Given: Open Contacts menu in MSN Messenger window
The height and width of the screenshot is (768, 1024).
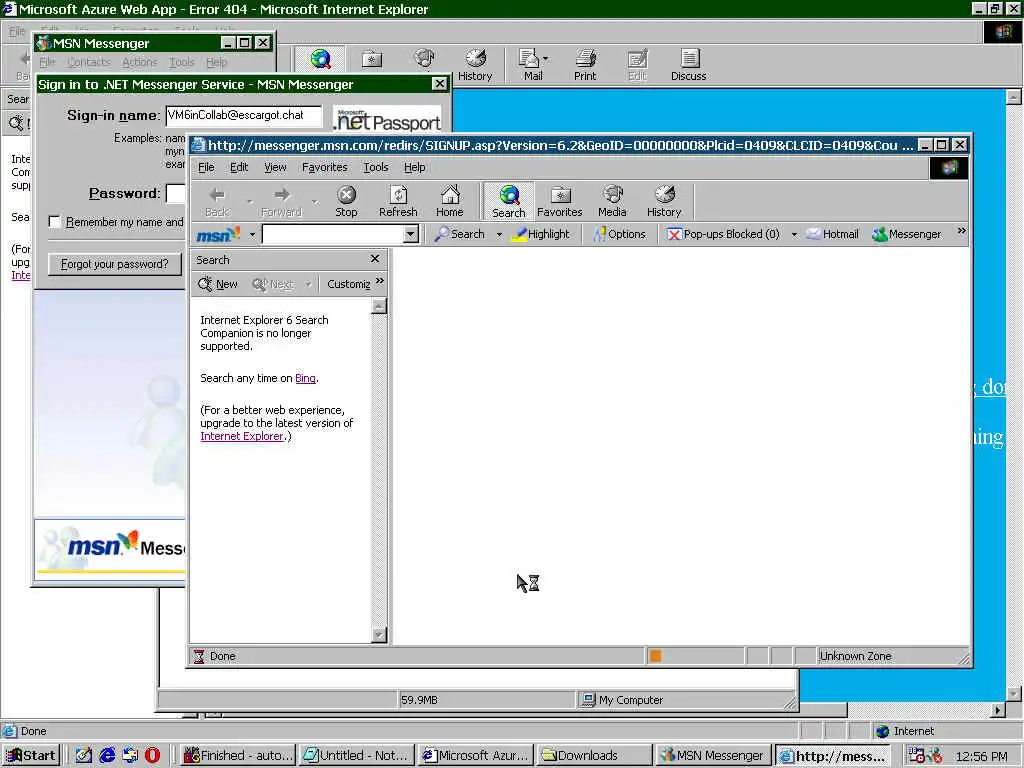Looking at the screenshot, I should click(x=89, y=62).
